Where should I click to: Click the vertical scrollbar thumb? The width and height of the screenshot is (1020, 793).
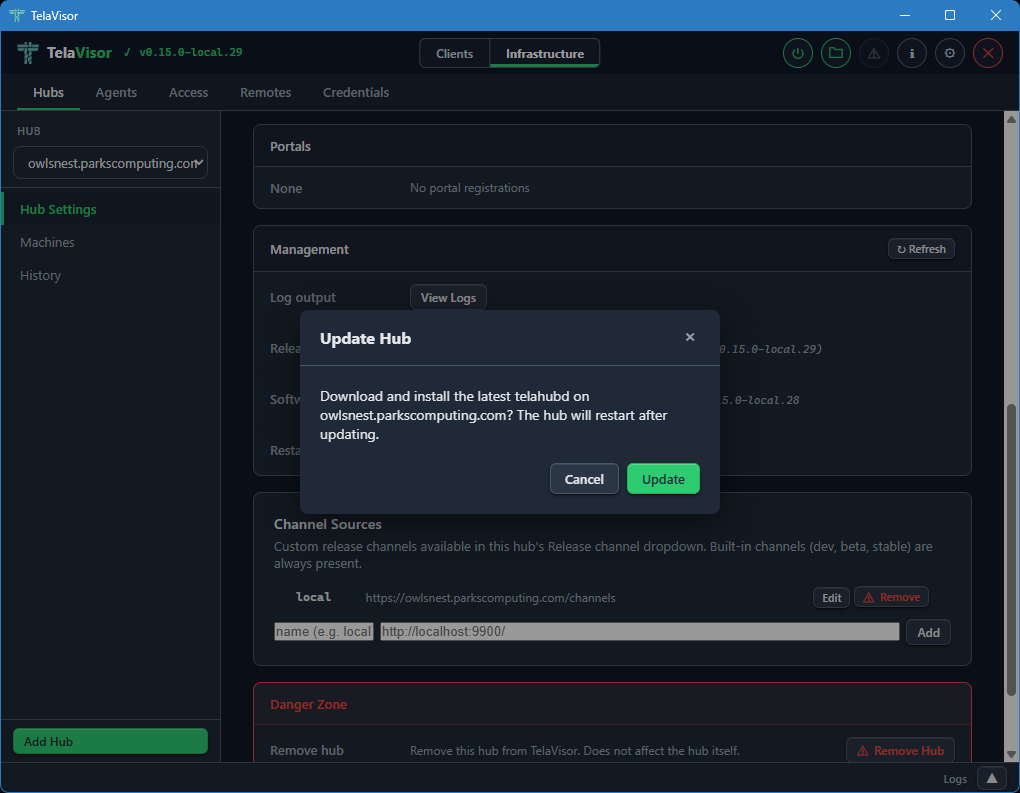tap(1011, 550)
